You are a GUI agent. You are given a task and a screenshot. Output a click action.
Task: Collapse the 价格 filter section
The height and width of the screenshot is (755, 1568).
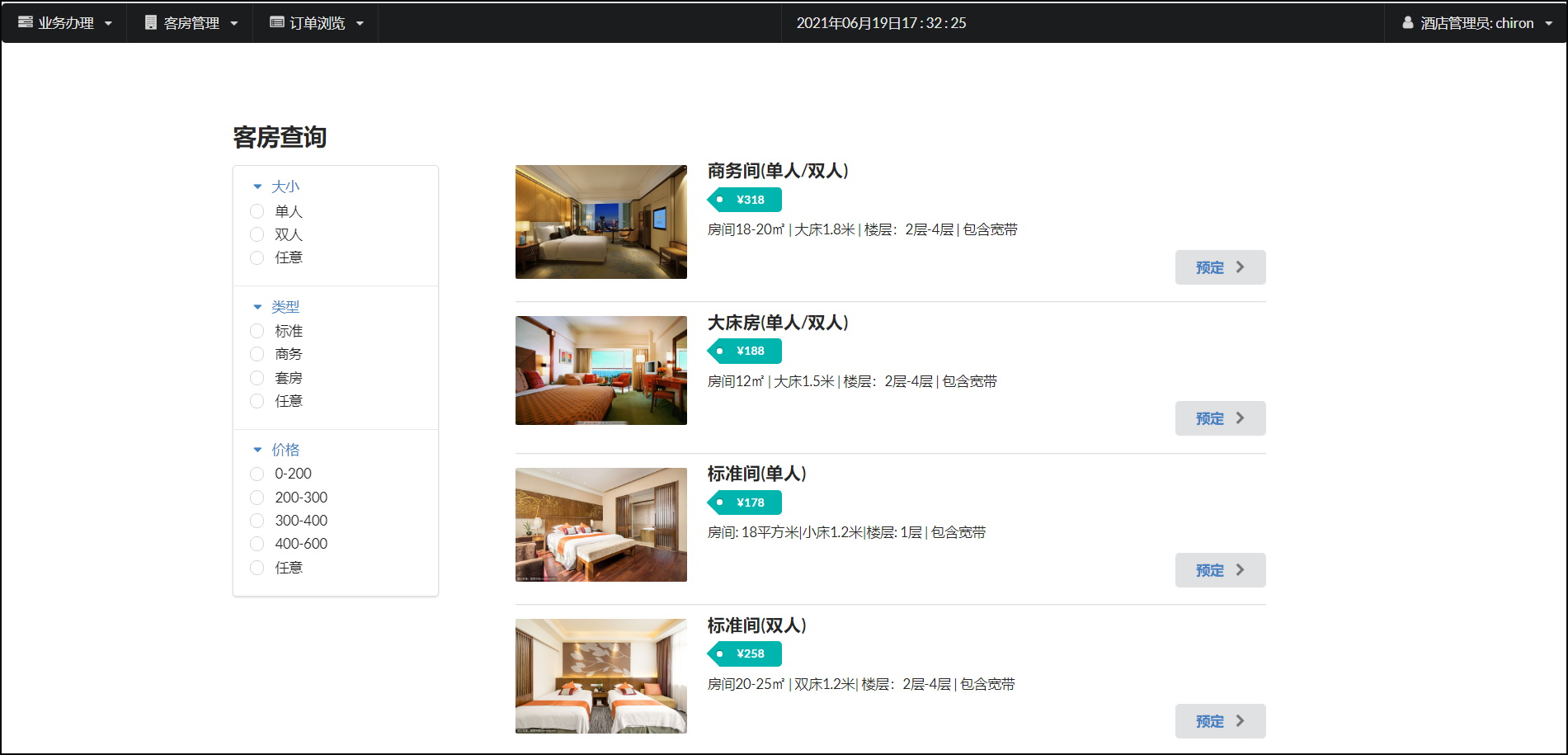point(276,450)
